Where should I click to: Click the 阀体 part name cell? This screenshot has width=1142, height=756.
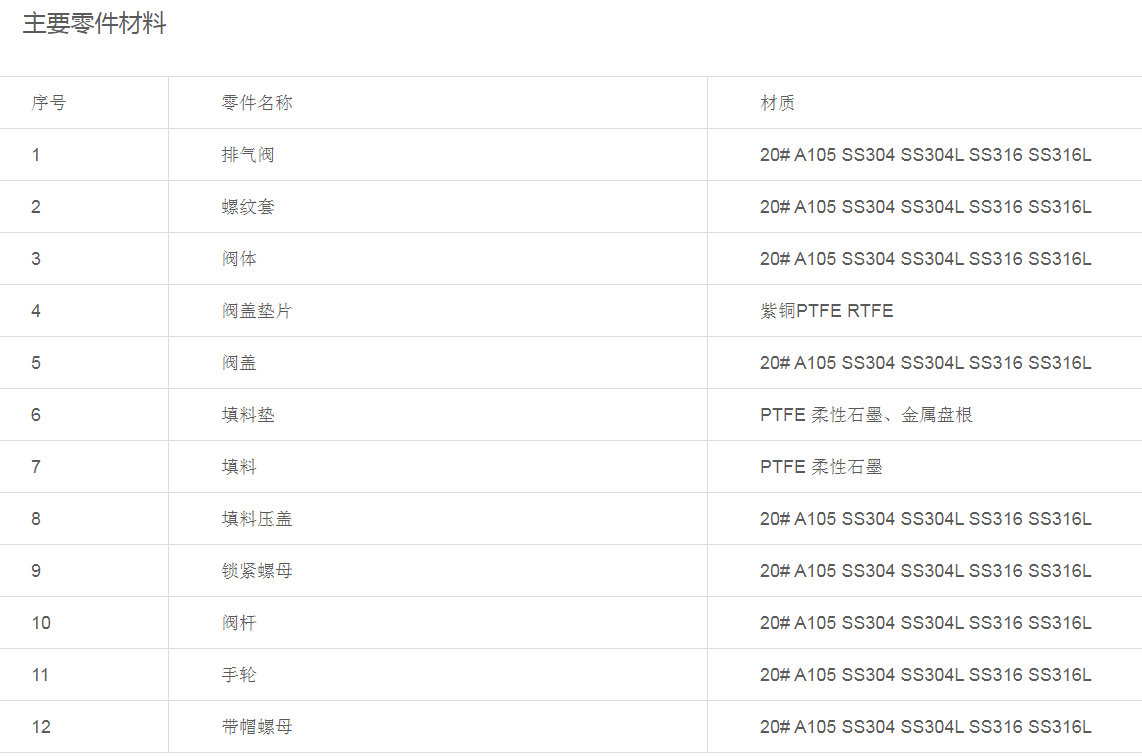tap(239, 259)
